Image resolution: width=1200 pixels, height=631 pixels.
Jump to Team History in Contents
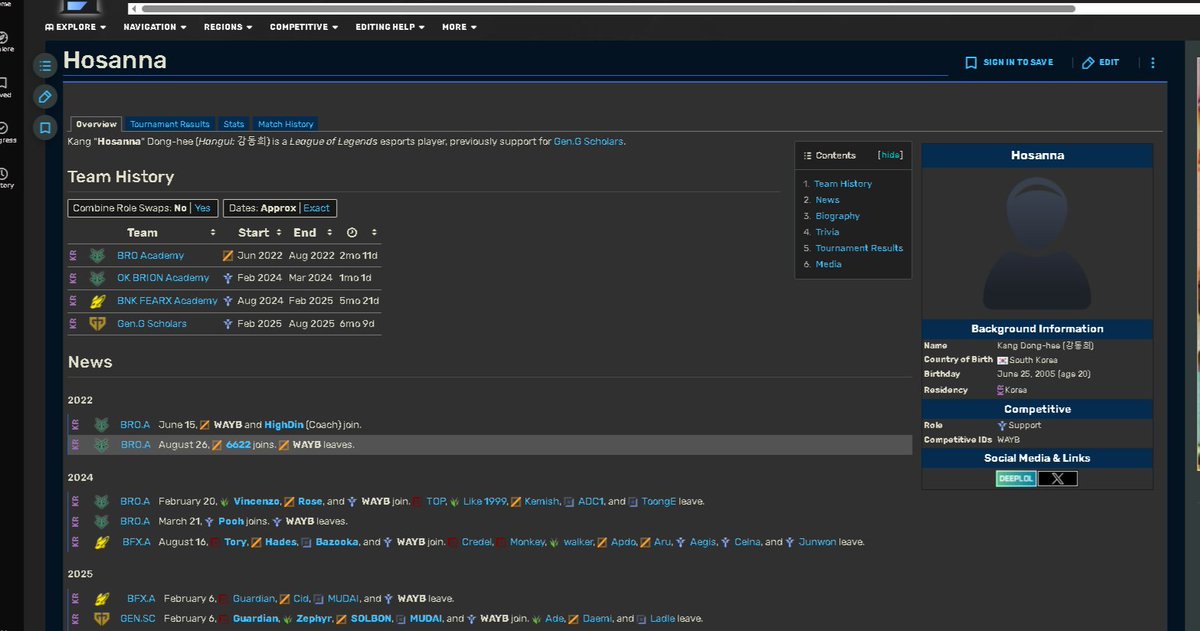(843, 184)
